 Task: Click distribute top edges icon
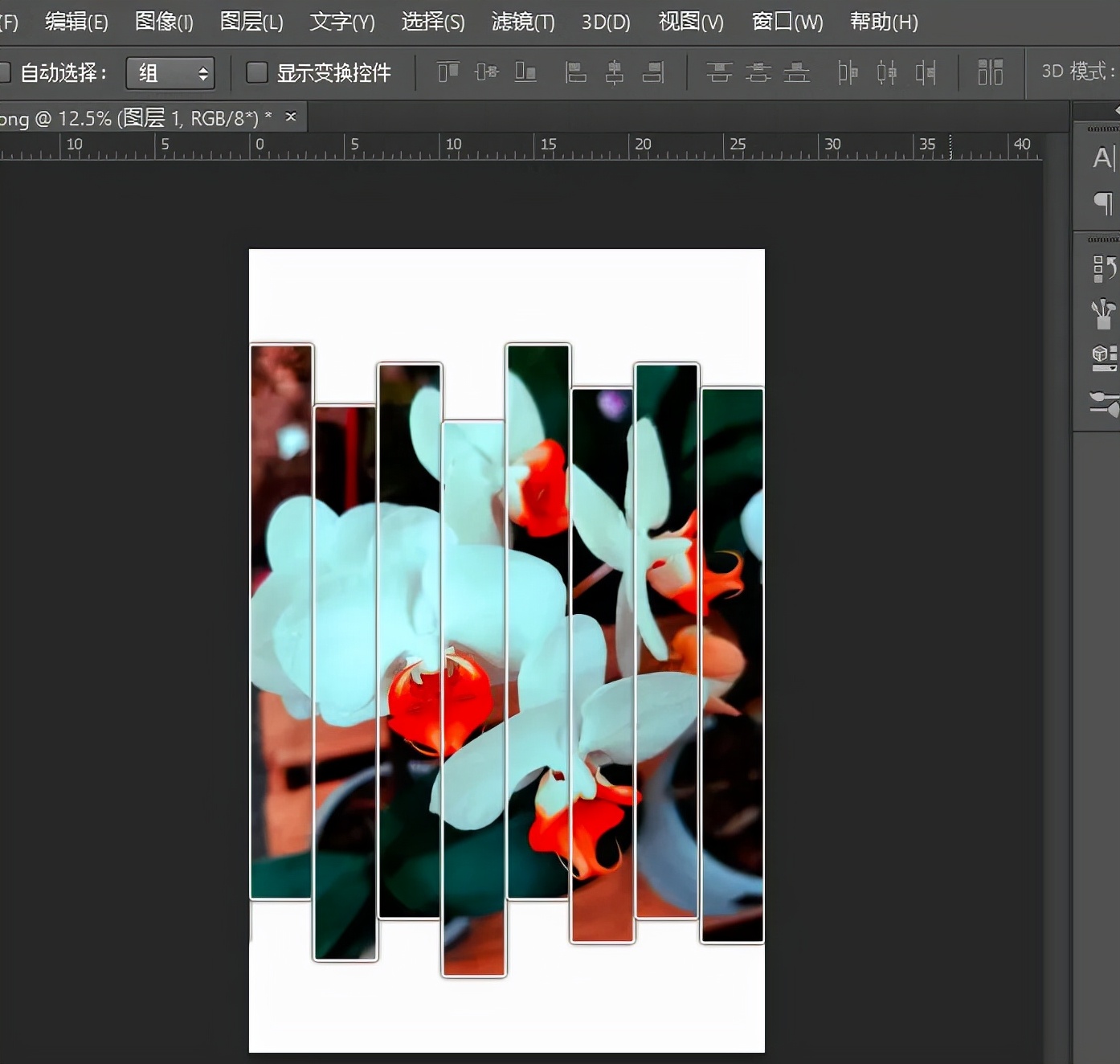tap(719, 72)
